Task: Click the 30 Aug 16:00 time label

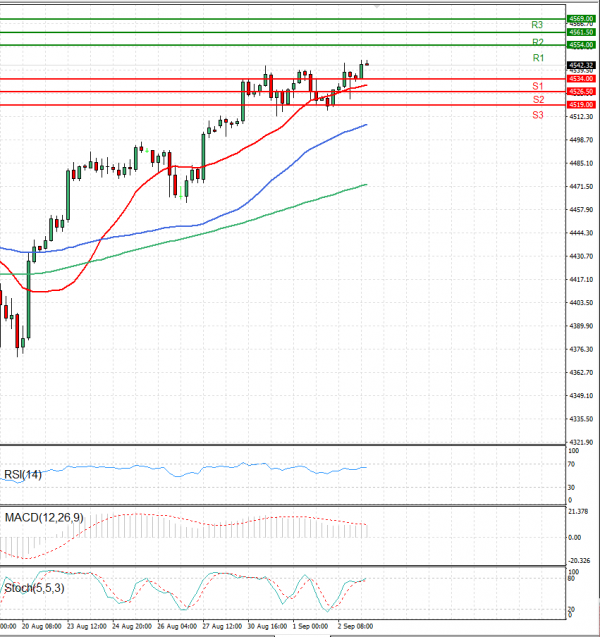Action: pyautogui.click(x=267, y=626)
